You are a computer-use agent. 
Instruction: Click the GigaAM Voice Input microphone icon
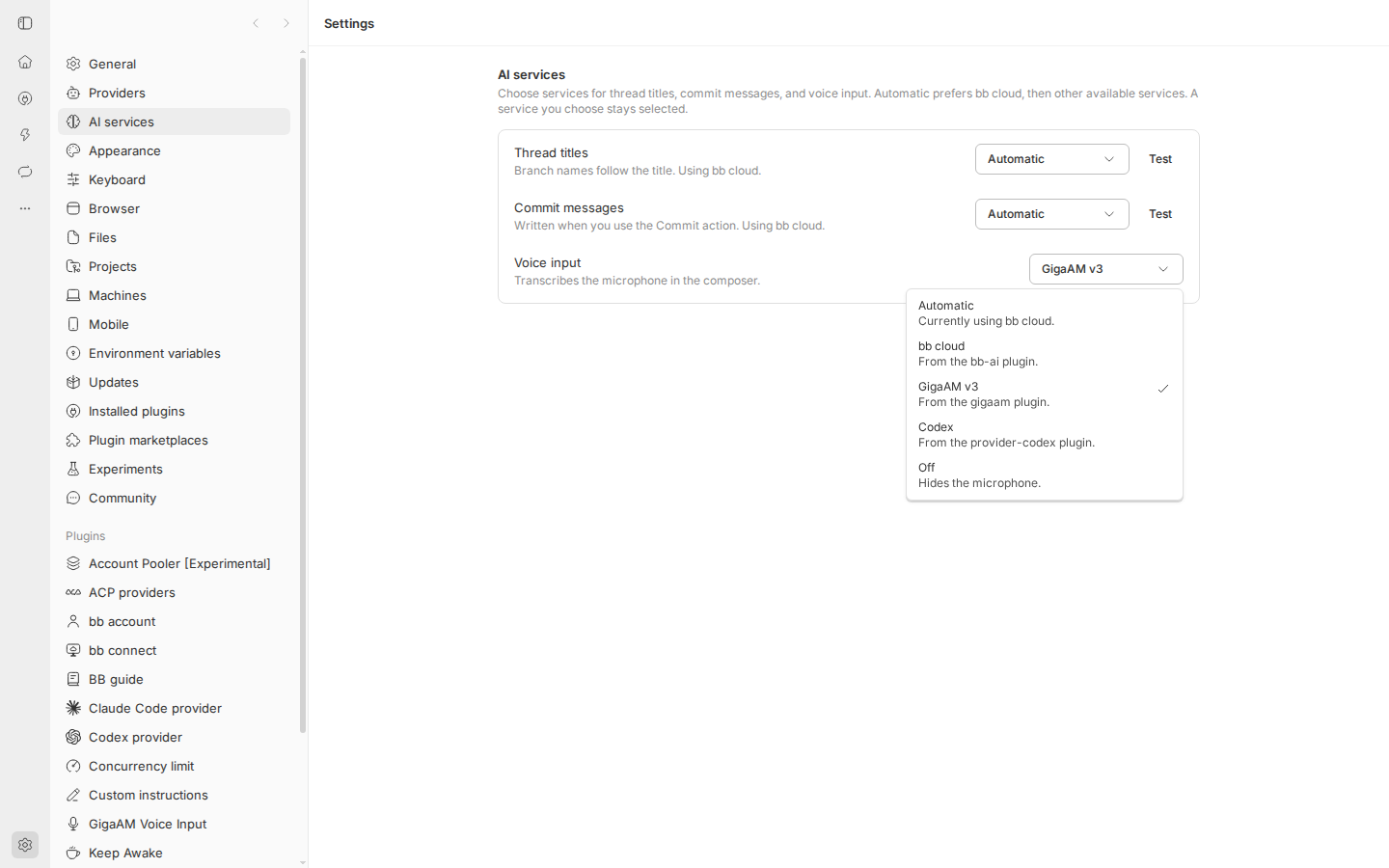pos(73,824)
